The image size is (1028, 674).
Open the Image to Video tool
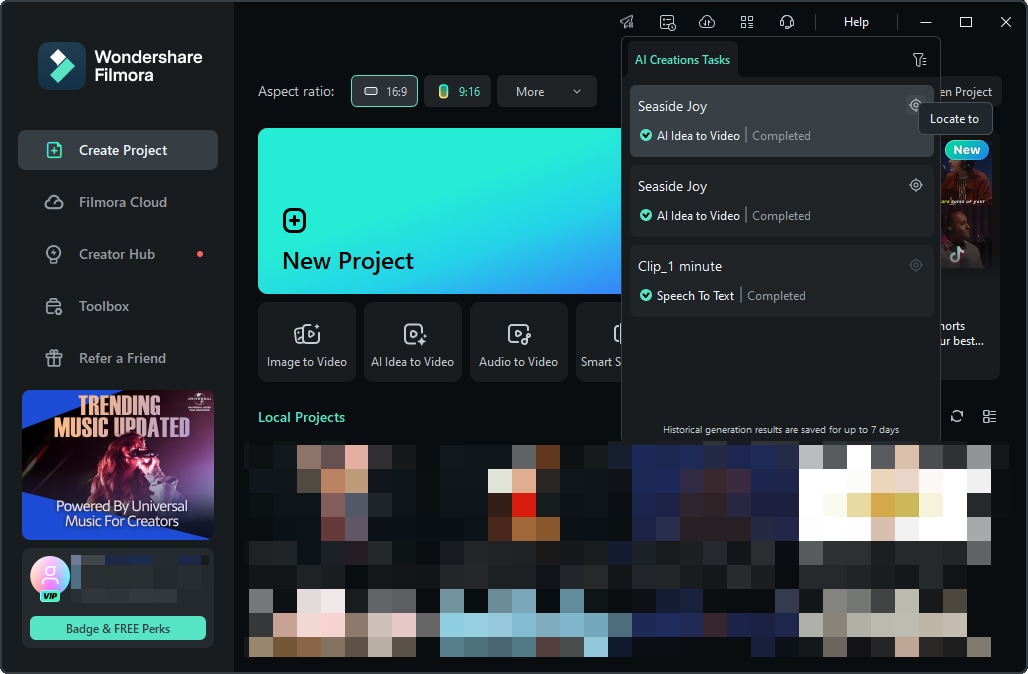click(307, 342)
